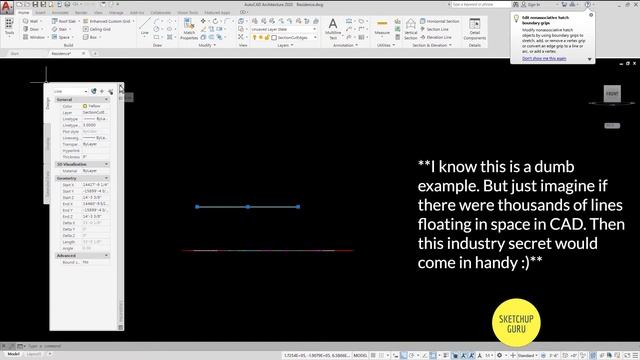This screenshot has height=360, width=640.
Task: Open the AutoCAD application menu logo
Action: (x=7, y=7)
